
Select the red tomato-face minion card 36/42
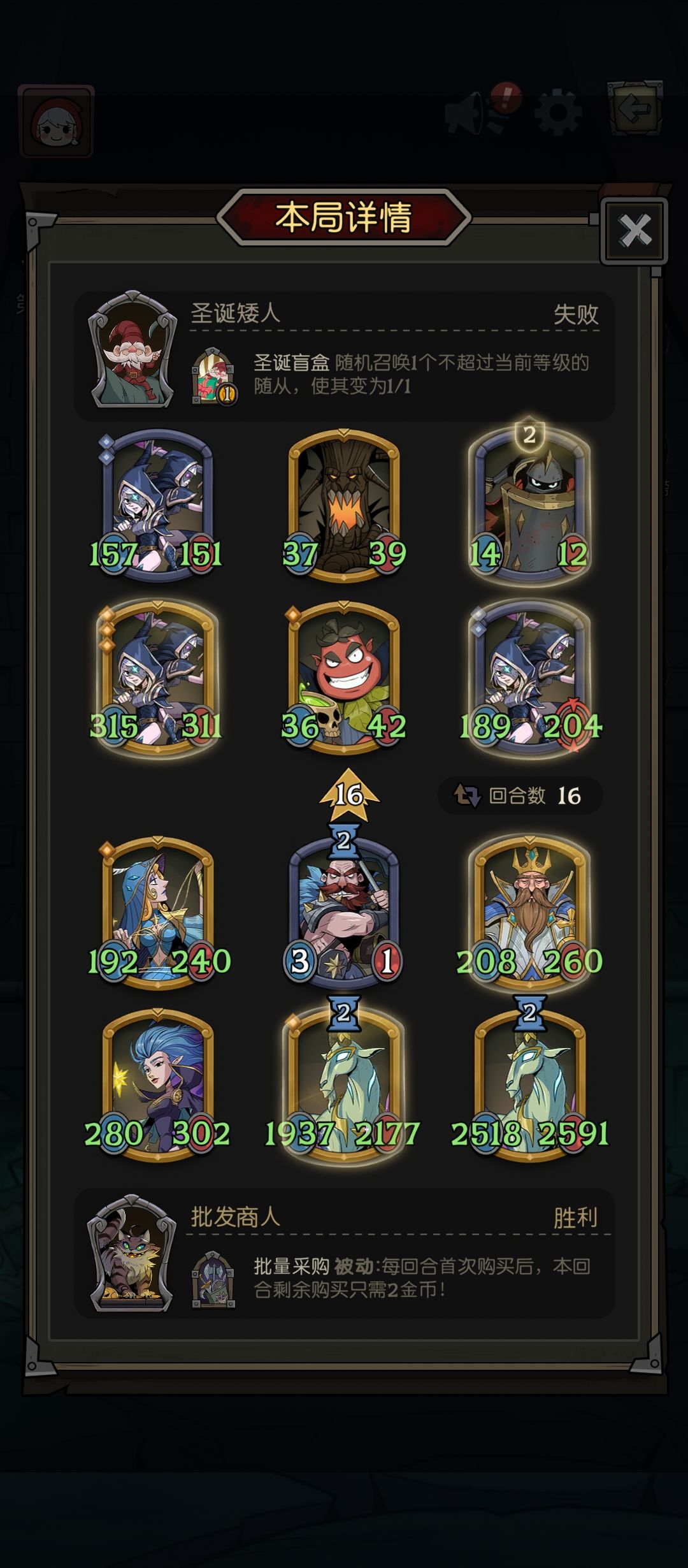(344, 678)
